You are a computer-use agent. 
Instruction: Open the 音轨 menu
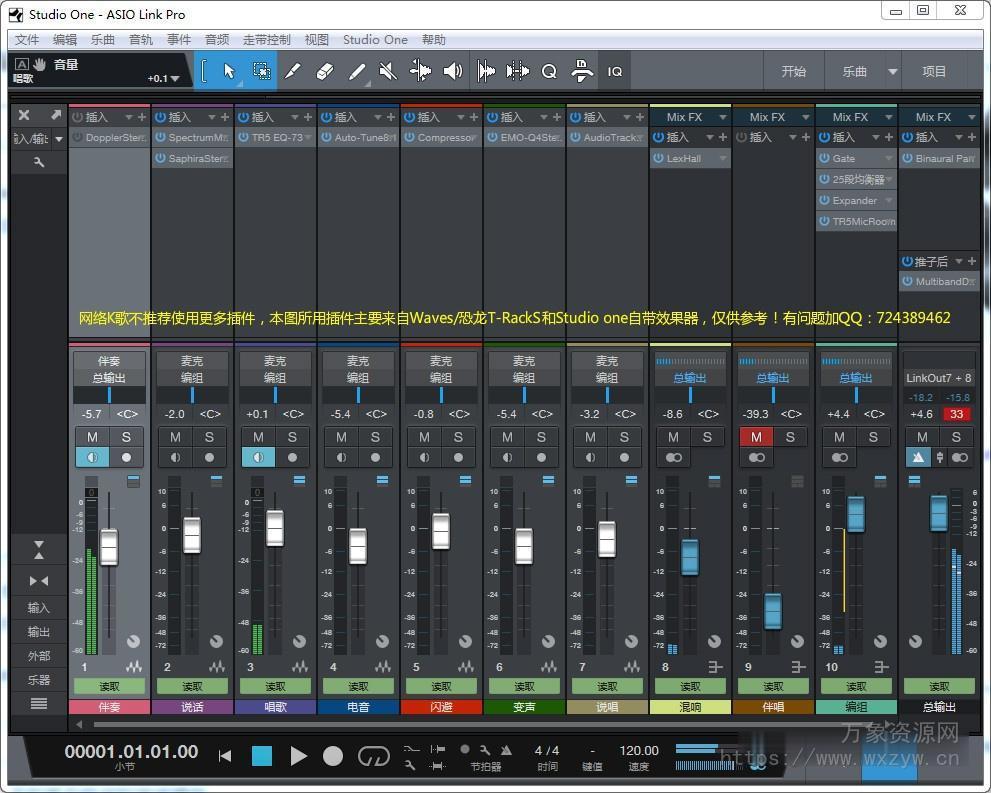tap(141, 40)
